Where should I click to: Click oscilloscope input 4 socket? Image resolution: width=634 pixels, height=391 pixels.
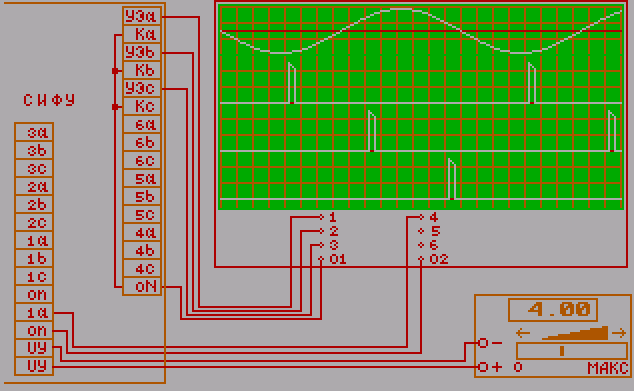pyautogui.click(x=421, y=217)
